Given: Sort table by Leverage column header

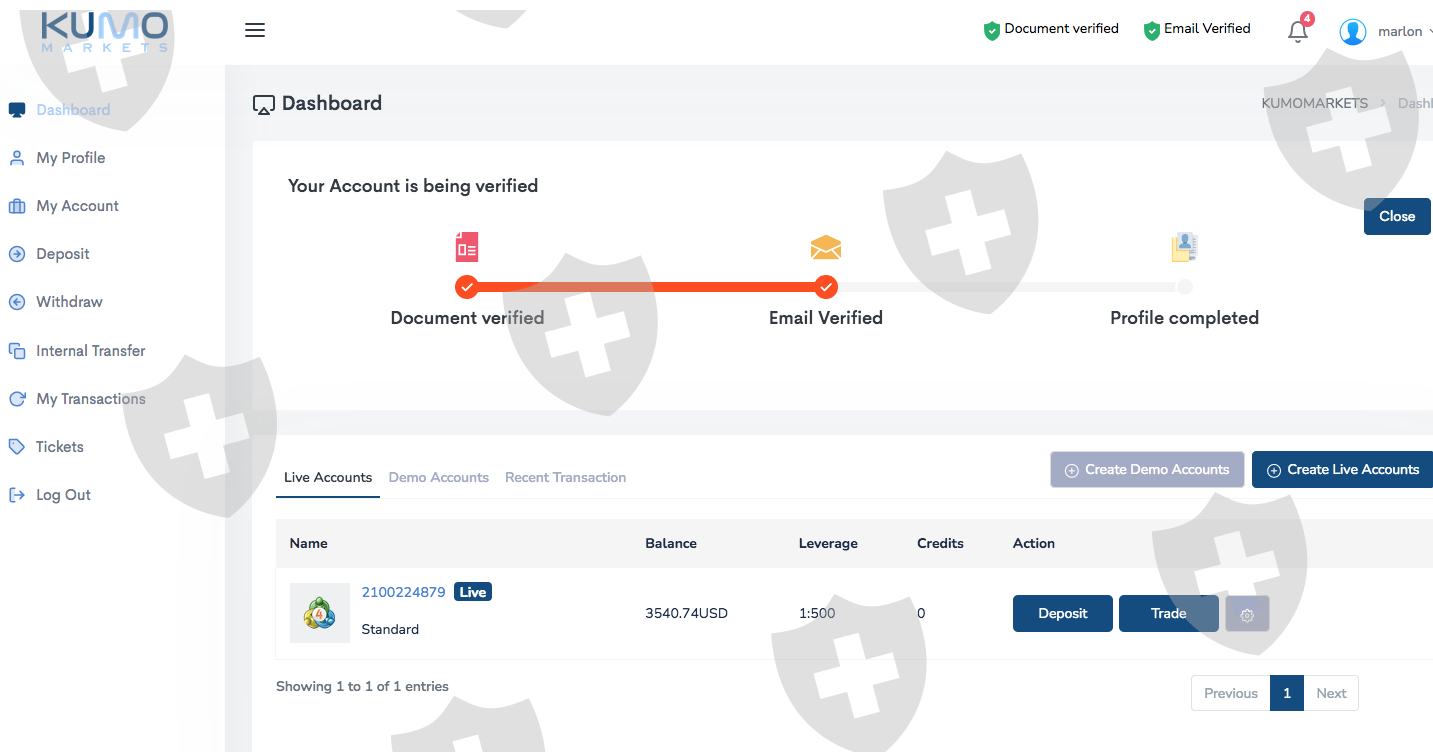Looking at the screenshot, I should [x=828, y=544].
